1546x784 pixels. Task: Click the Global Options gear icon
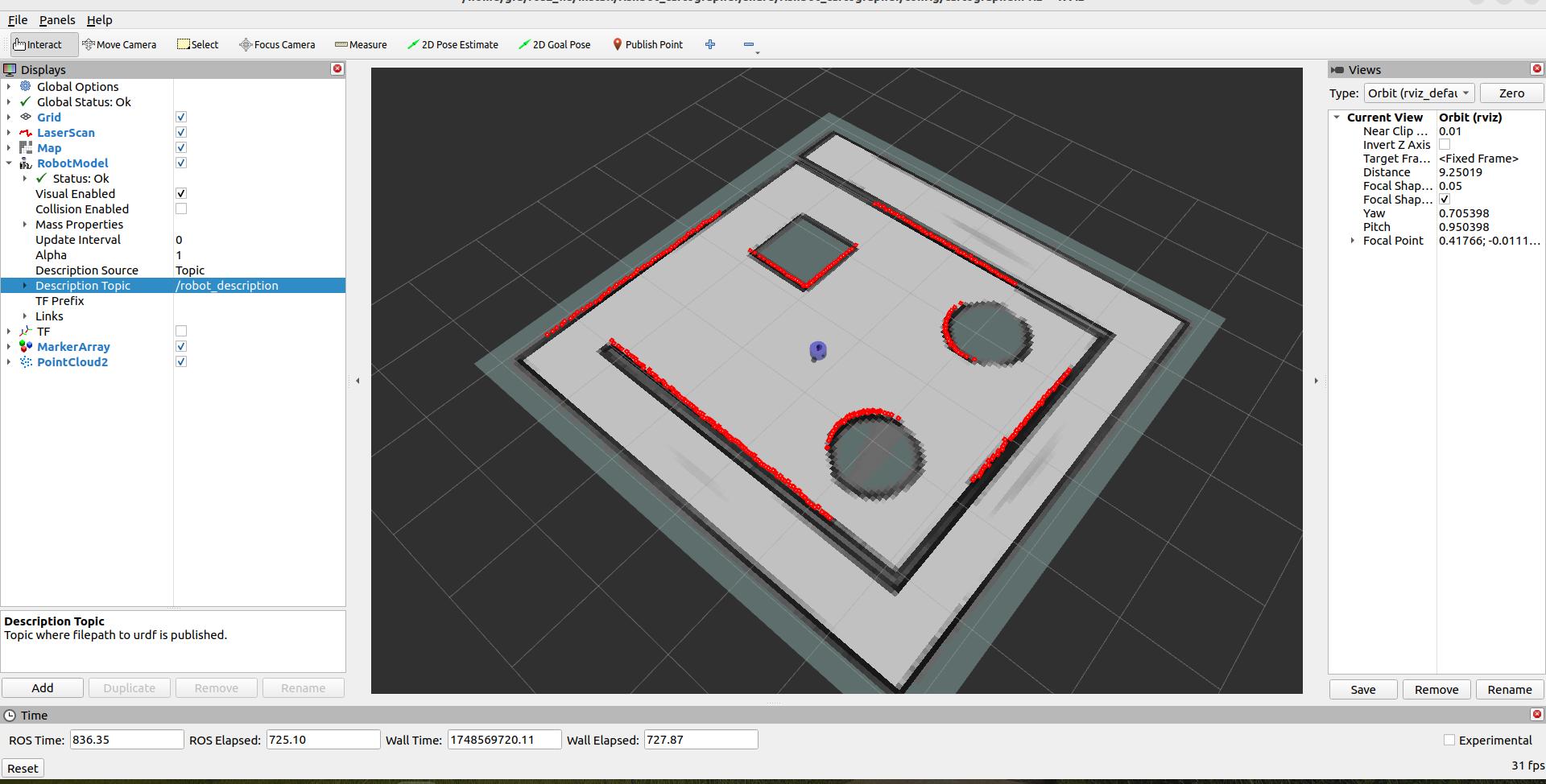pos(26,86)
